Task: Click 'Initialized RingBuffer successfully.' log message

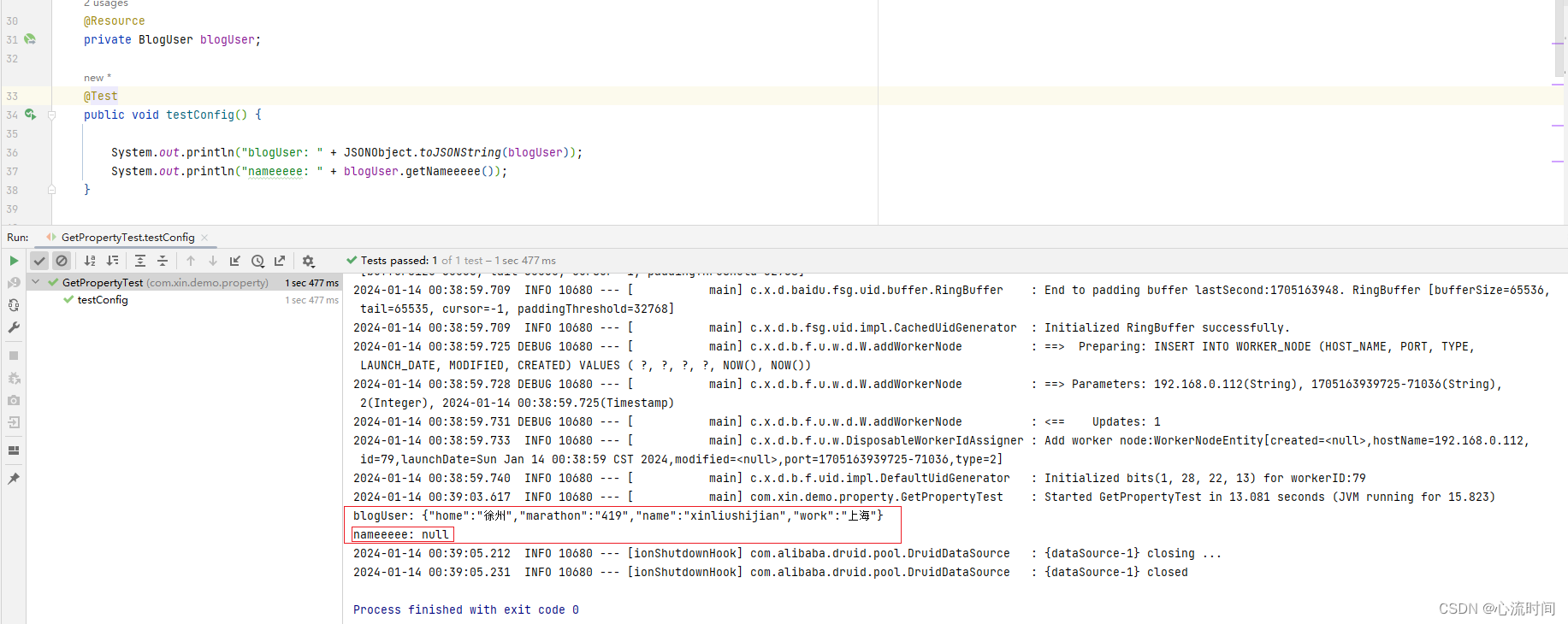Action: (1167, 327)
